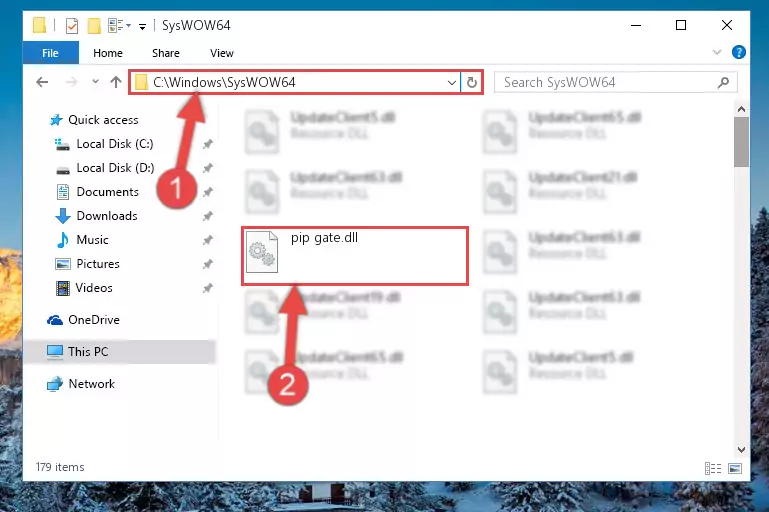The height and width of the screenshot is (512, 769).
Task: Click the 179 items status text
Action: 60,467
